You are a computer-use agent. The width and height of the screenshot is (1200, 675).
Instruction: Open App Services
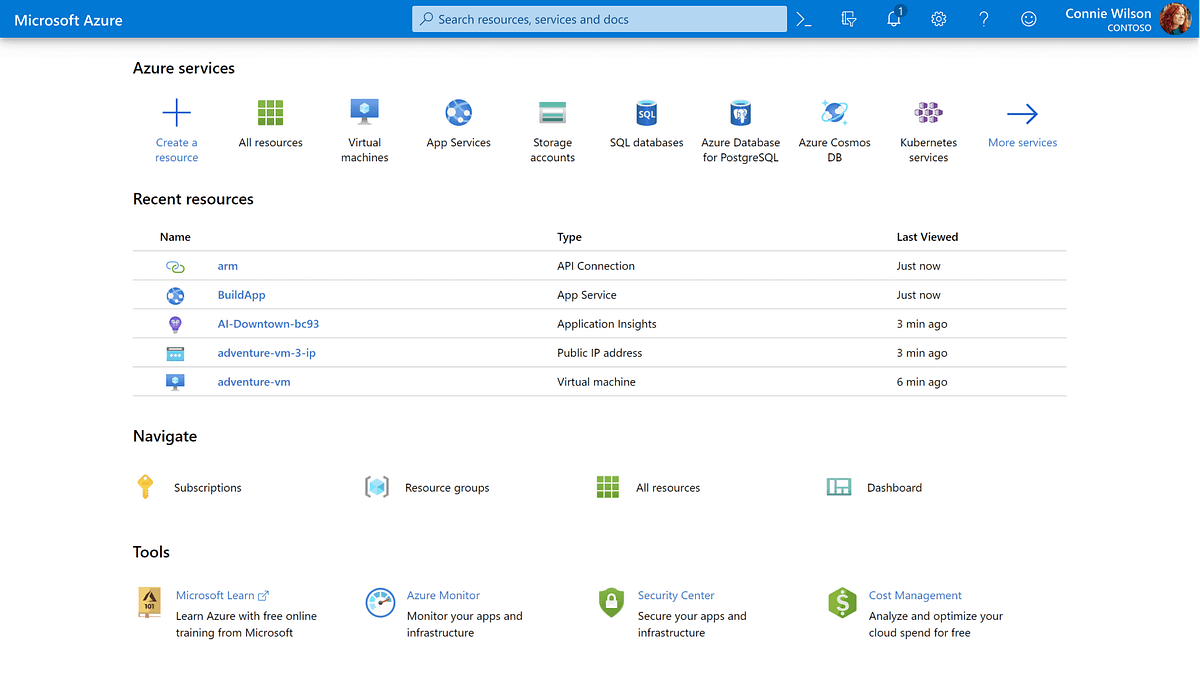pyautogui.click(x=458, y=120)
